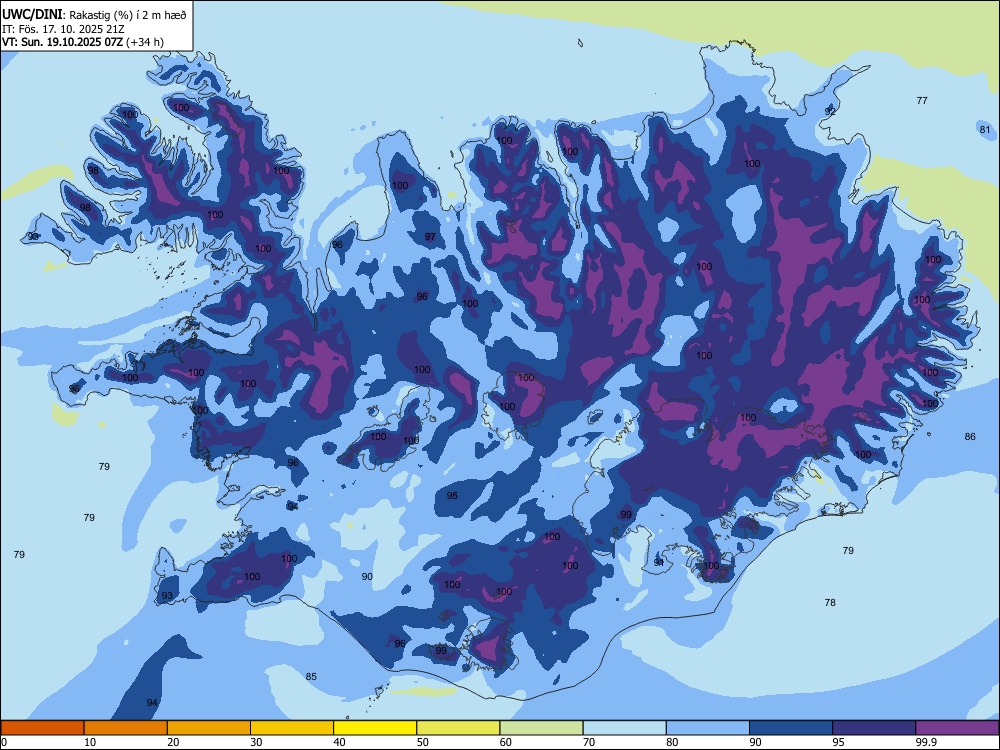Image resolution: width=1000 pixels, height=750 pixels.
Task: Click the bright yellow 40–50 legend swatch
Action: tap(375, 728)
